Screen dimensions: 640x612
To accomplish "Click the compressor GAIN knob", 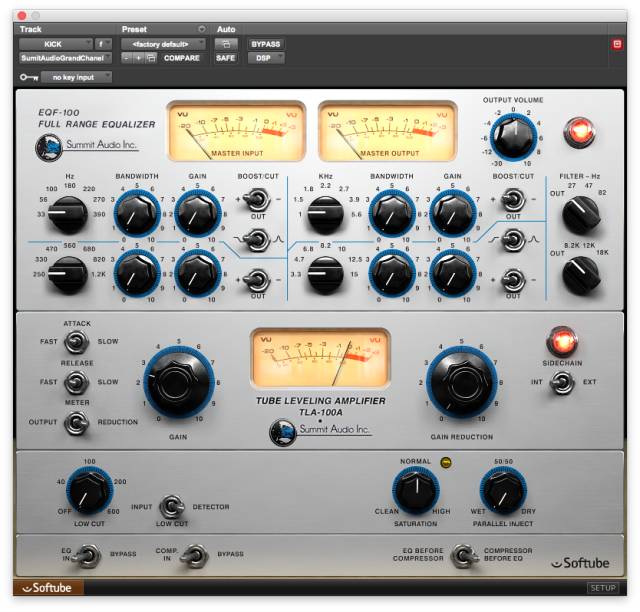I will click(178, 383).
